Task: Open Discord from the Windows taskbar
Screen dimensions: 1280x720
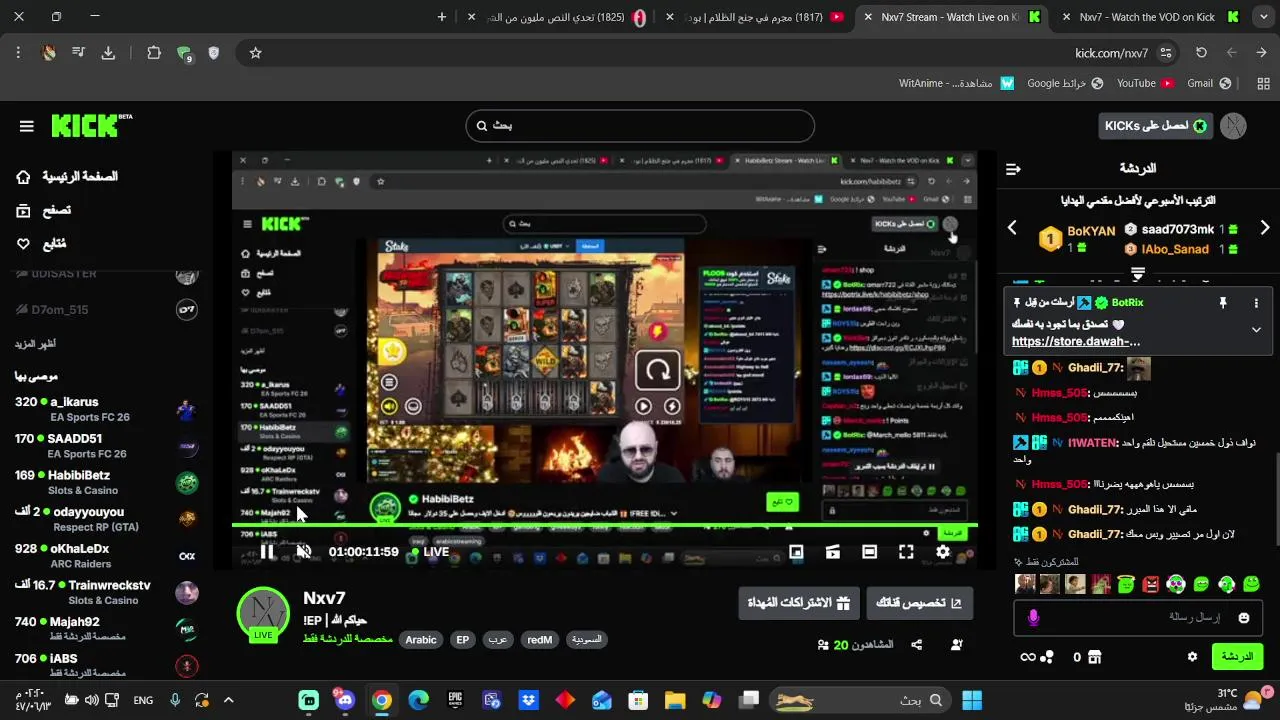Action: (345, 700)
